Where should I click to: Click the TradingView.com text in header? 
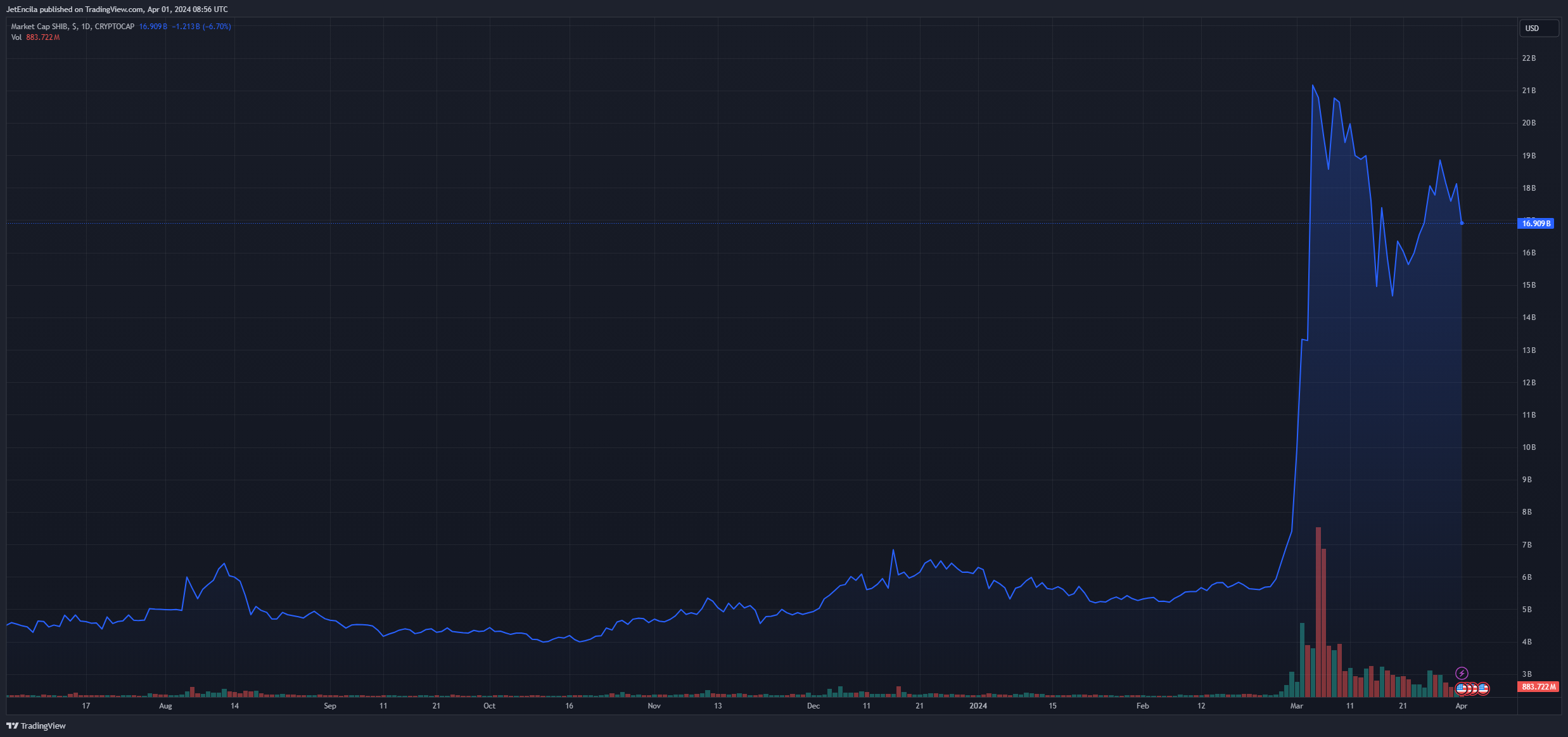[x=114, y=10]
